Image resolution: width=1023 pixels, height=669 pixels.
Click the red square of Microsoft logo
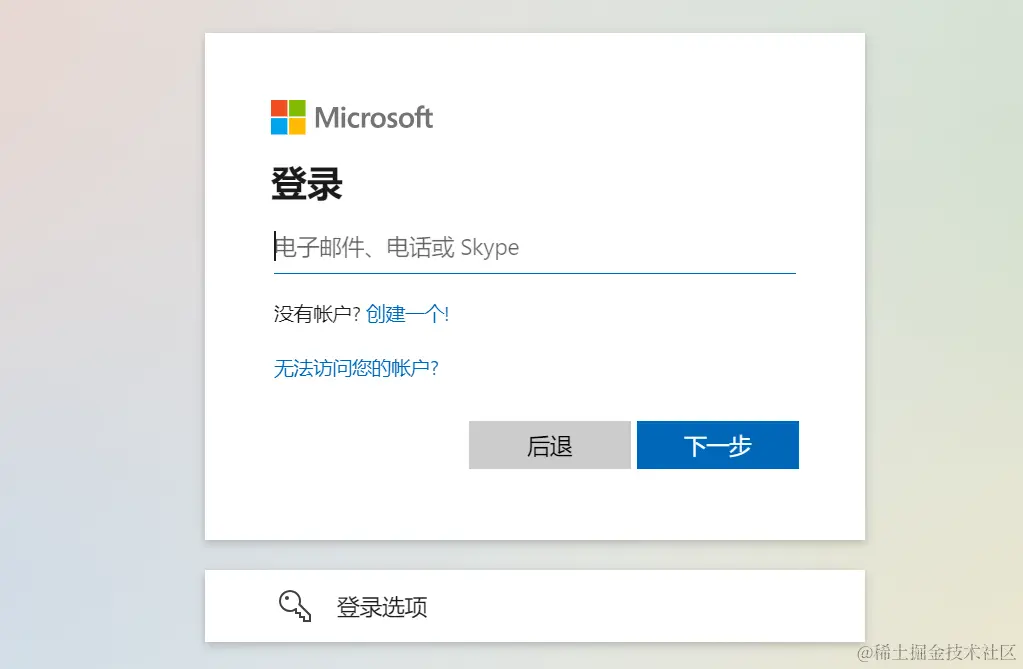[x=277, y=107]
